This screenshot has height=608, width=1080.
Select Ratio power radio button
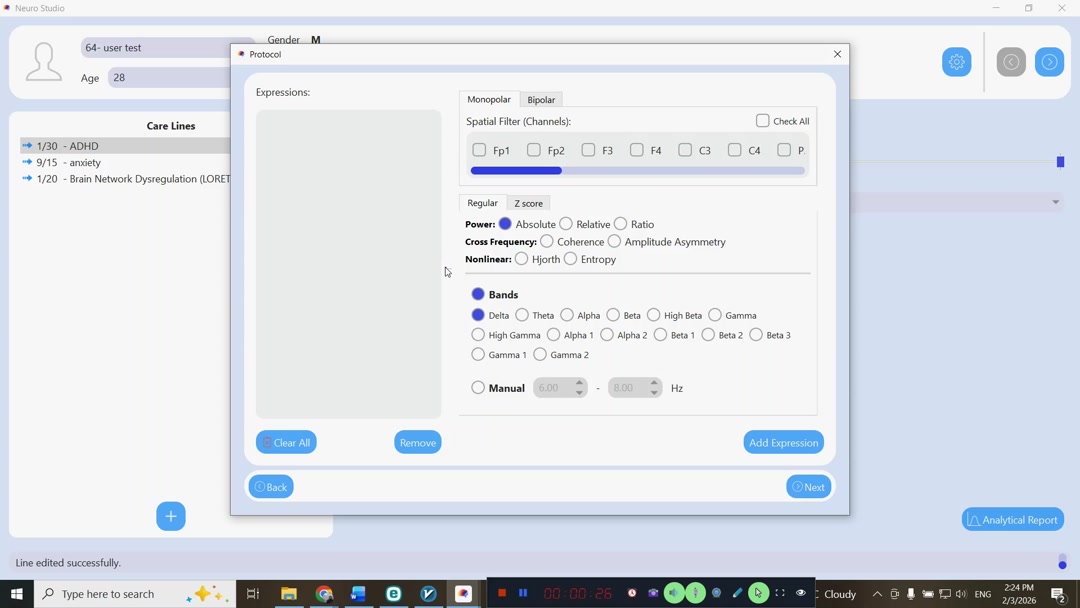point(621,224)
